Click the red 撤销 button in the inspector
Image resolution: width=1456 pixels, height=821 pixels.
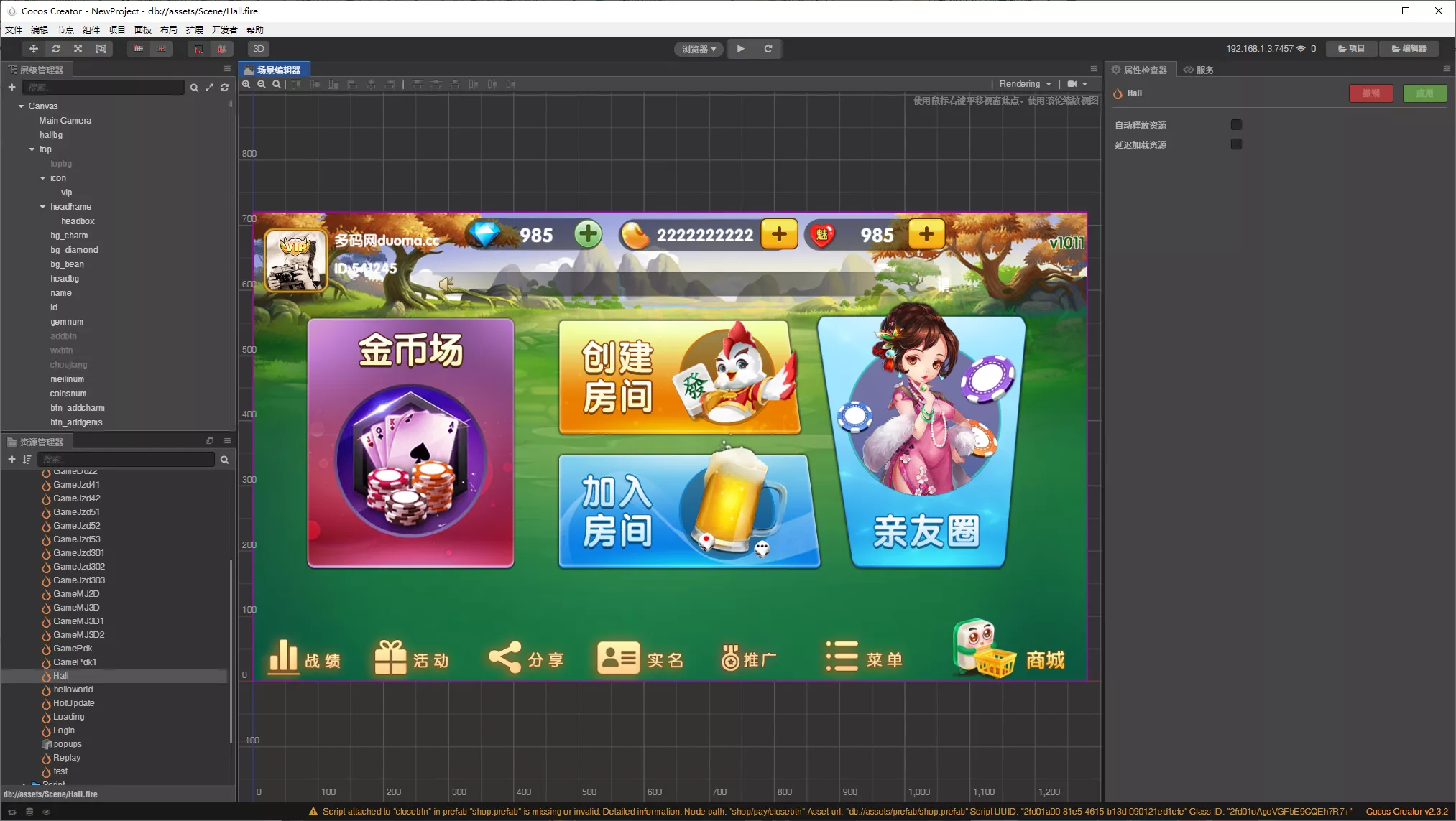(x=1371, y=93)
